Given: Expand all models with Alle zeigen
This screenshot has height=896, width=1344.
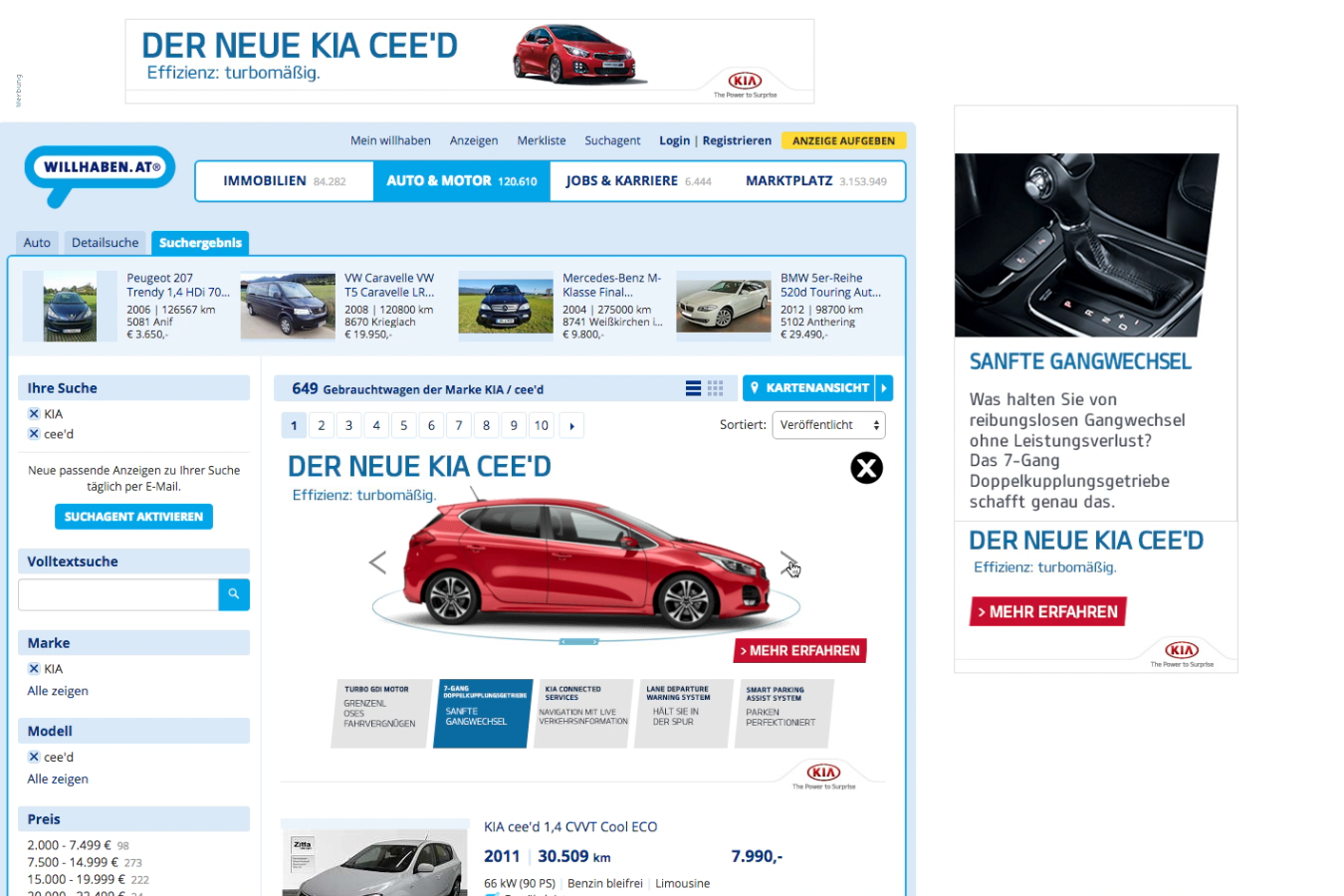Looking at the screenshot, I should (58, 780).
